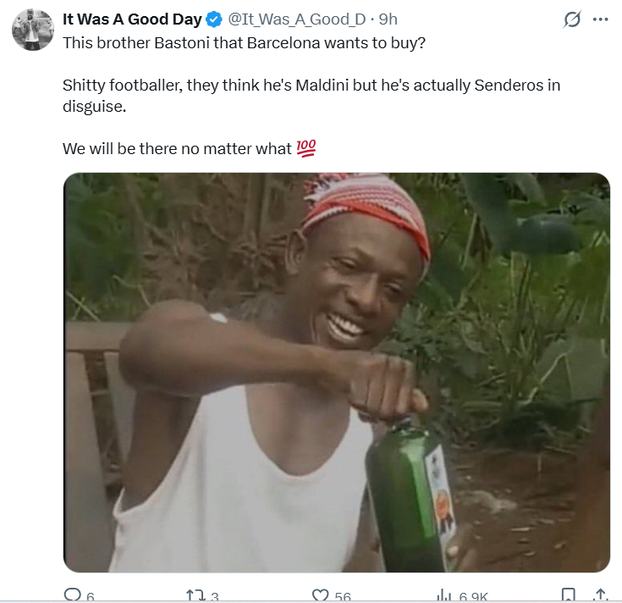Open the attached meme image

337,372
